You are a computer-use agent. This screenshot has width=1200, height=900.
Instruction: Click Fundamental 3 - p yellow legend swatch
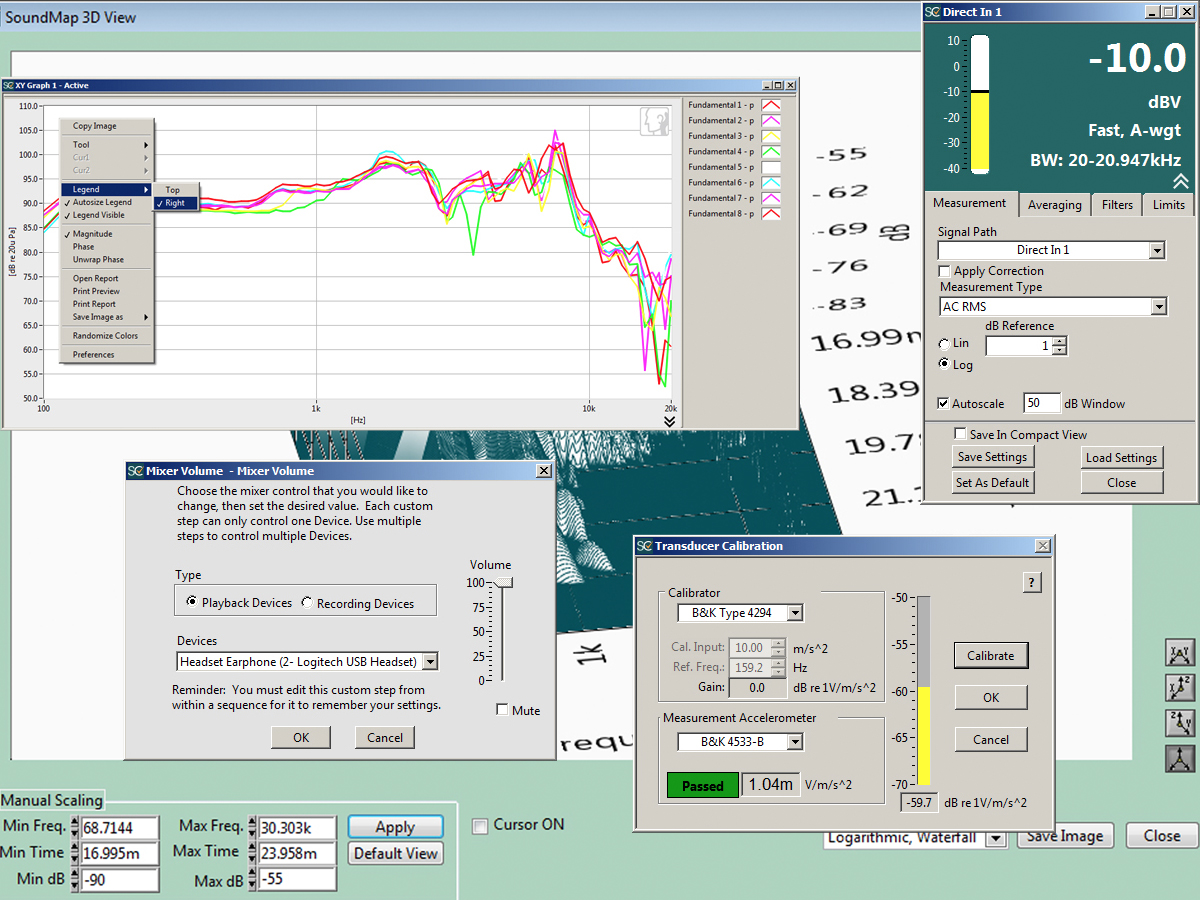[771, 136]
